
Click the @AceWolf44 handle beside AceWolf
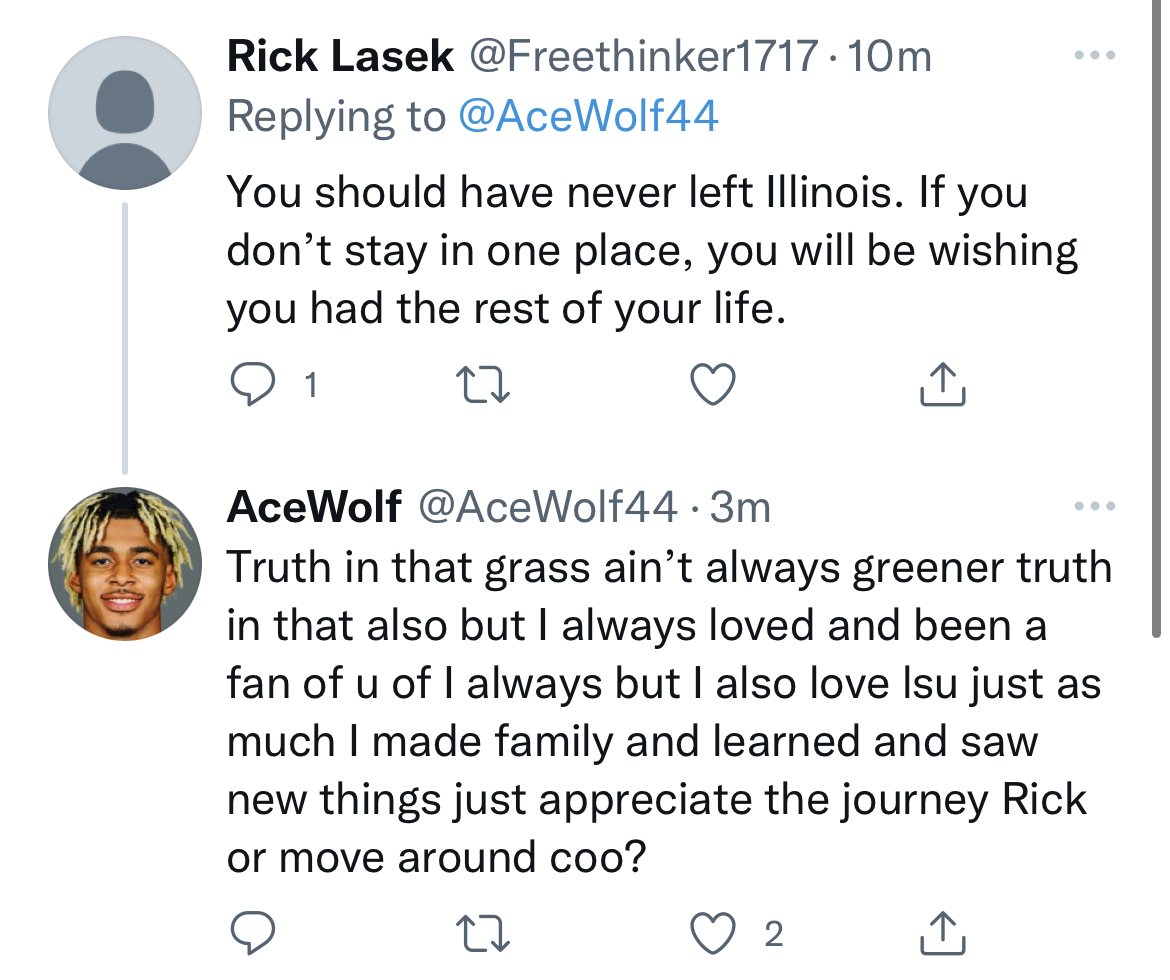(x=546, y=508)
